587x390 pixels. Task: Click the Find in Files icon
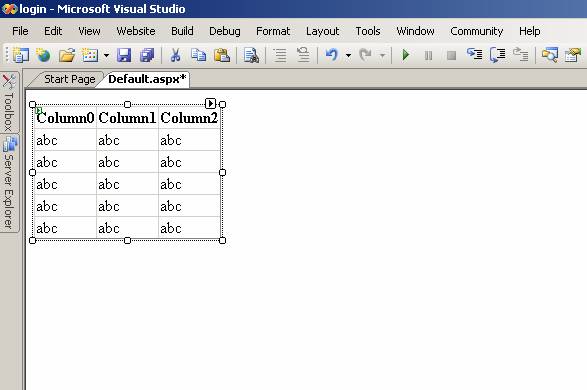(x=251, y=55)
